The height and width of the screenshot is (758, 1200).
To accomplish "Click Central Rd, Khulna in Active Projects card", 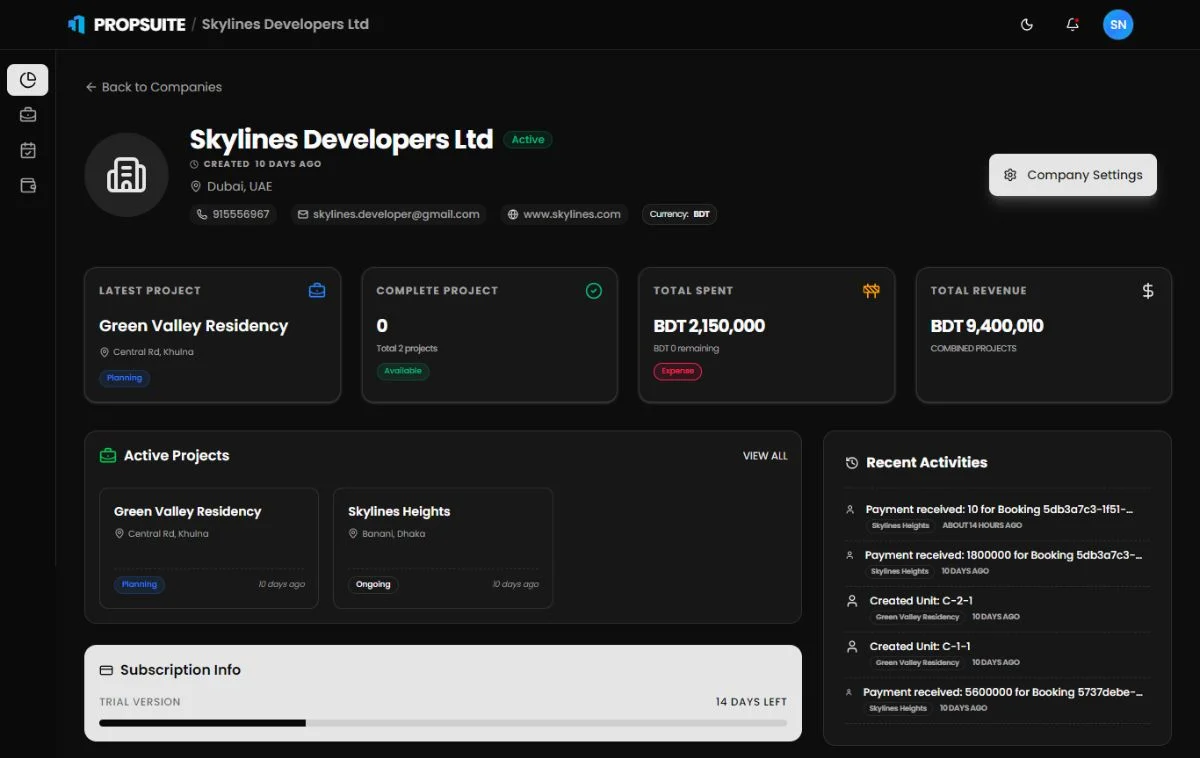I will click(168, 534).
